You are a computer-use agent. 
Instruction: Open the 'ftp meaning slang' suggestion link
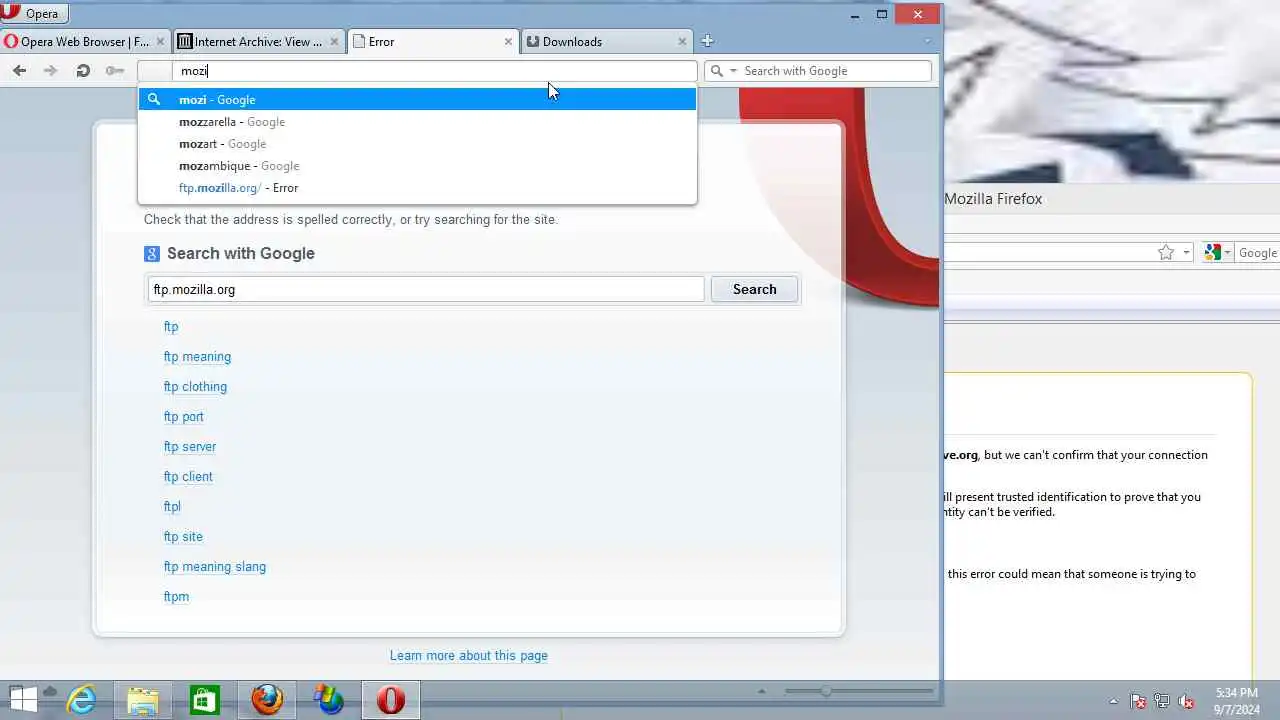215,567
